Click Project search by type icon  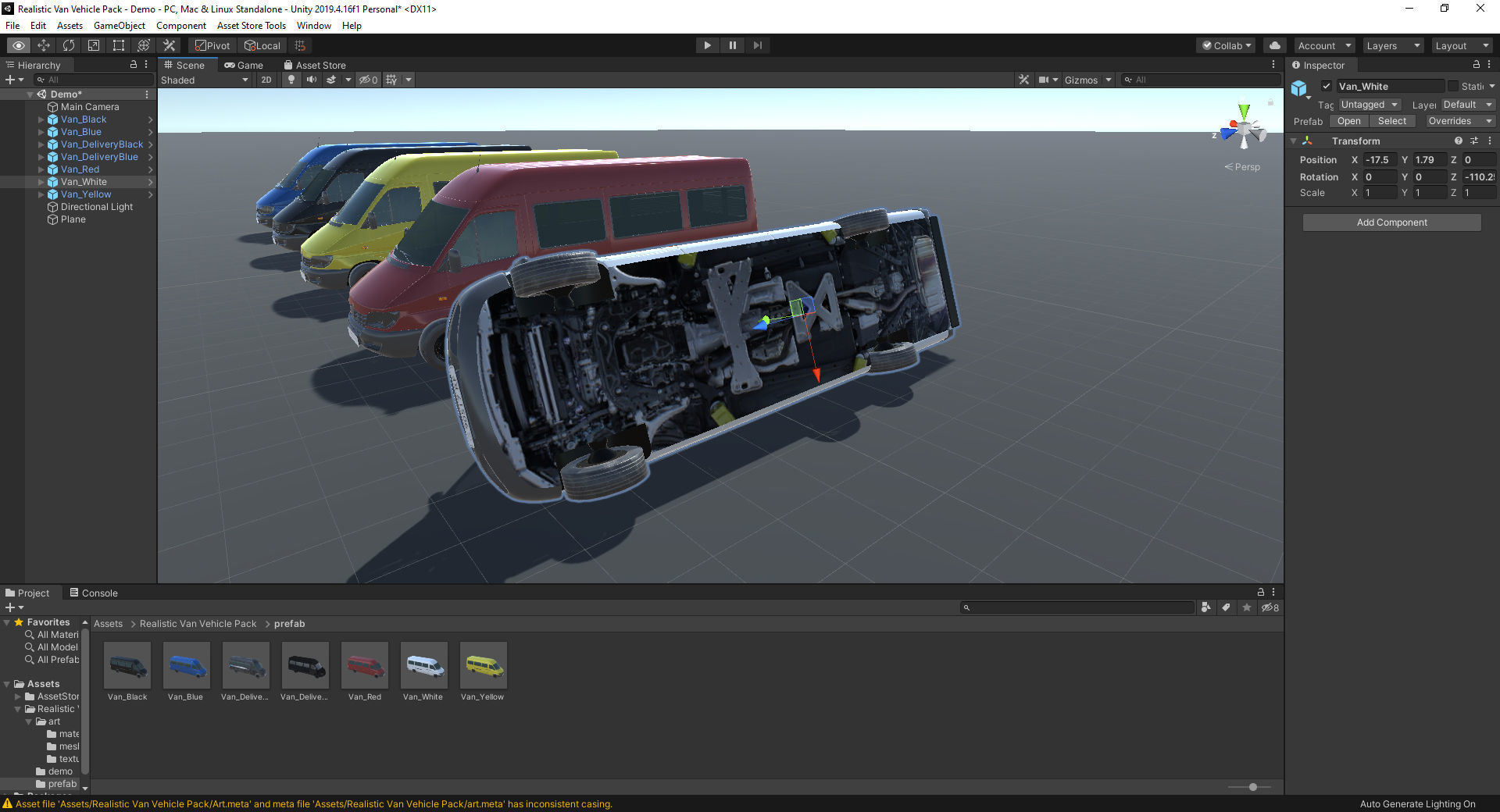pyautogui.click(x=1205, y=607)
